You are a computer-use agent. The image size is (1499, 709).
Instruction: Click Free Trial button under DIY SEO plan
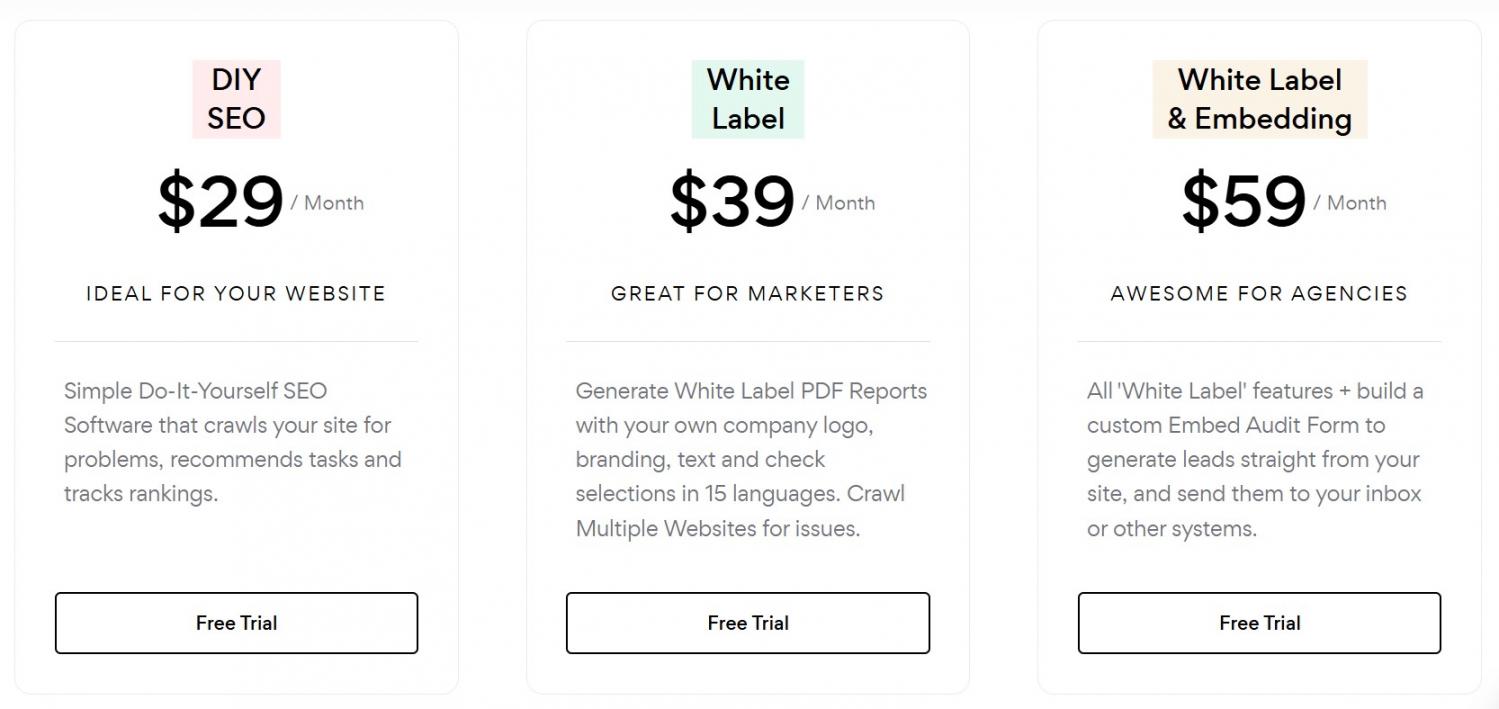[236, 623]
